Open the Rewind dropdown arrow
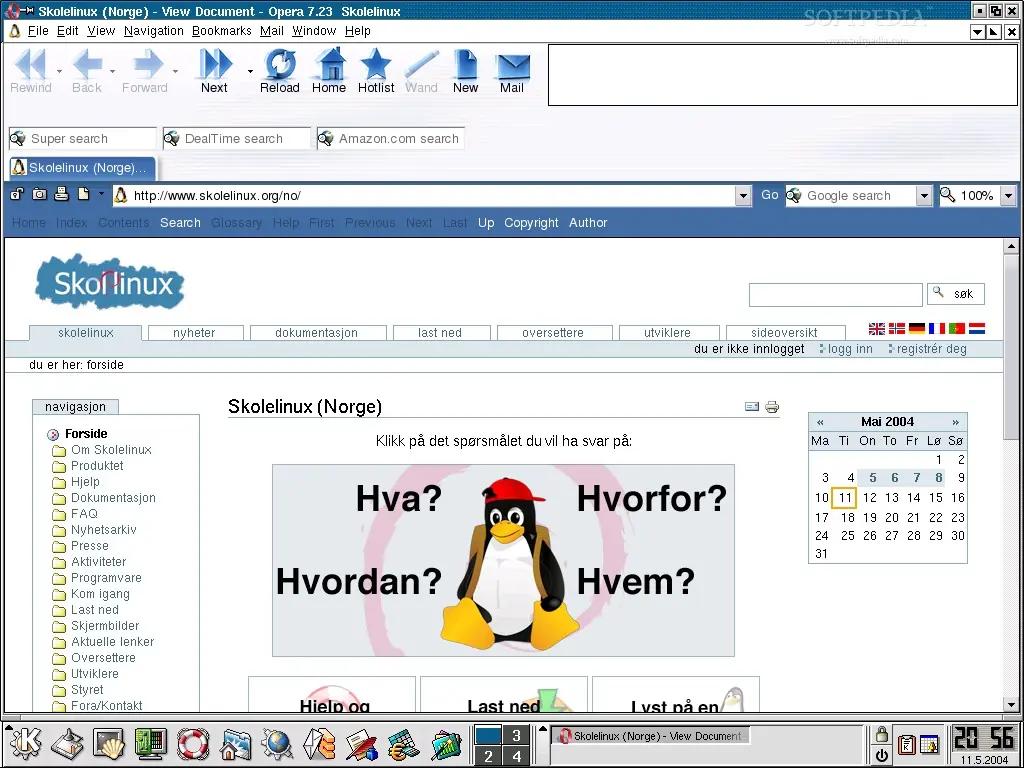Viewport: 1024px width, 768px height. (59, 71)
